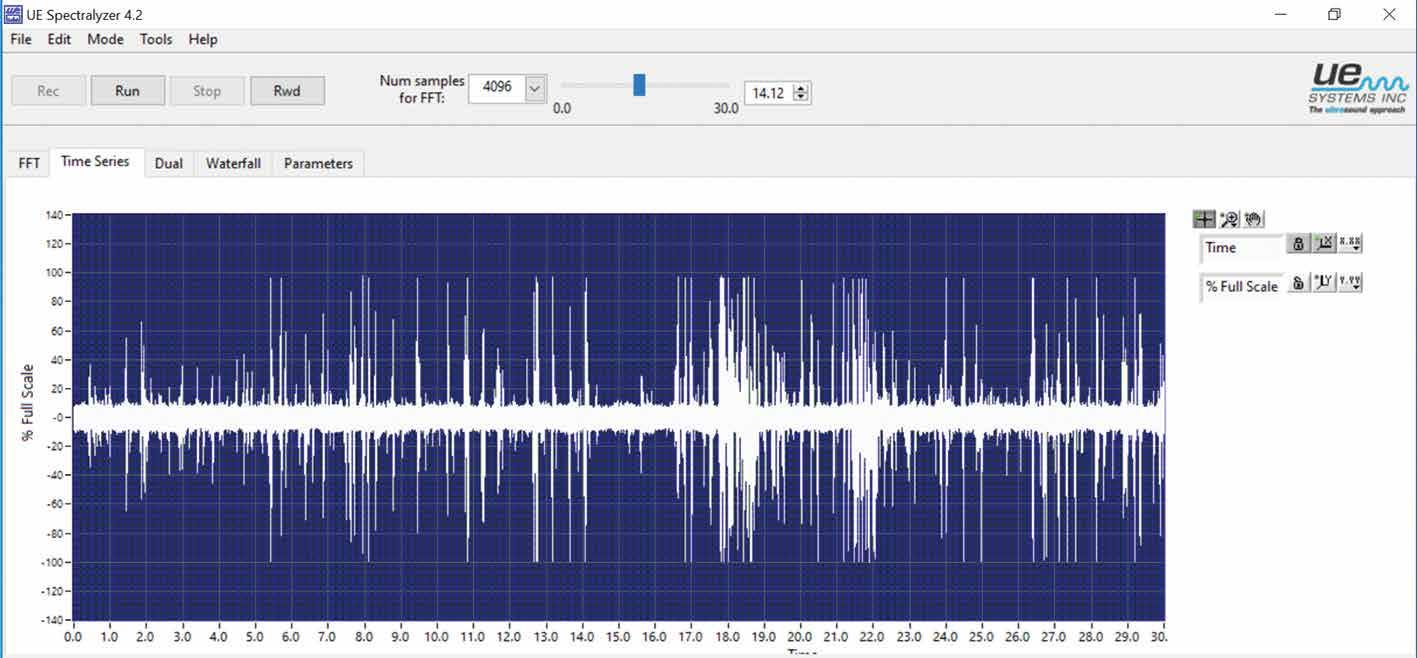The image size is (1417, 658).
Task: Open the Mode menu
Action: (x=105, y=39)
